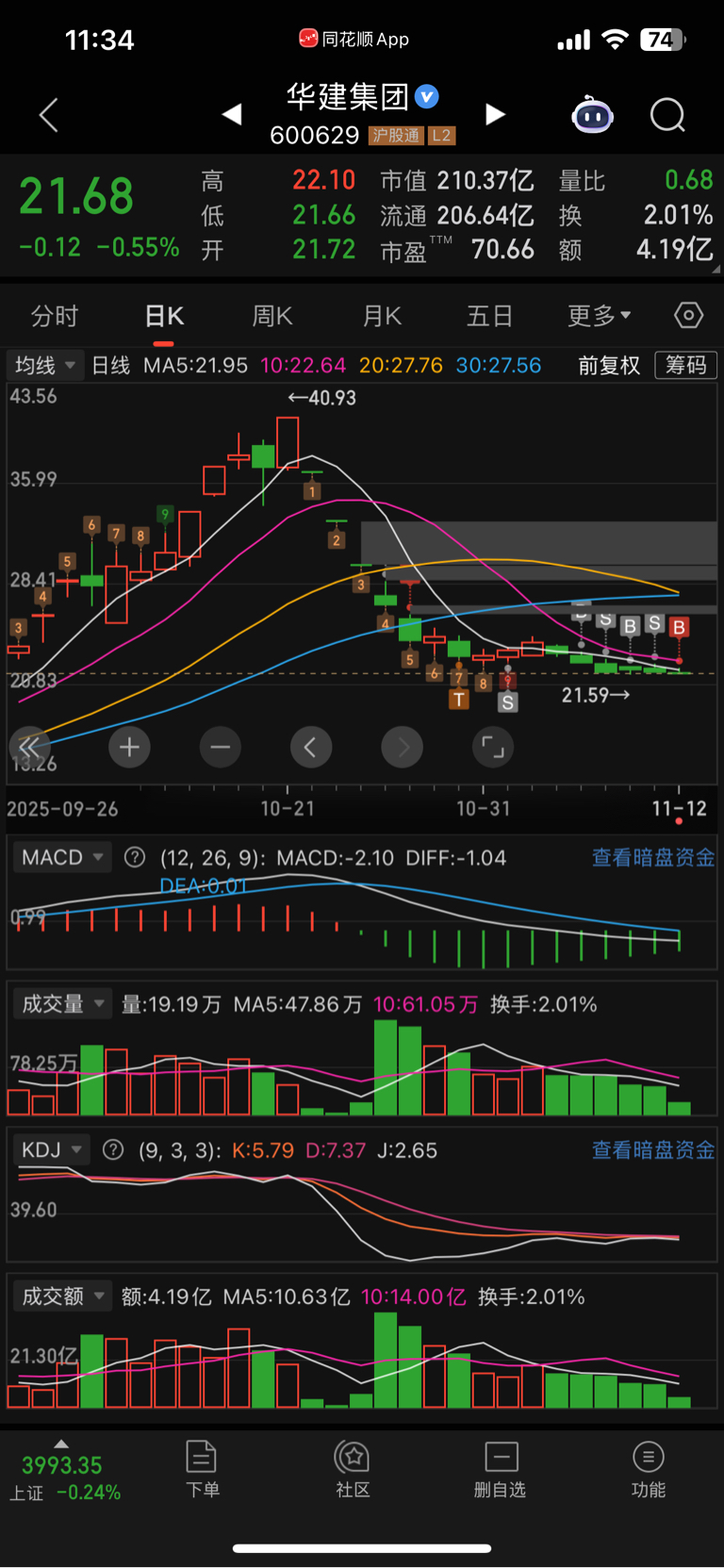Switch to 周K tab
The image size is (724, 1568).
pos(272,315)
